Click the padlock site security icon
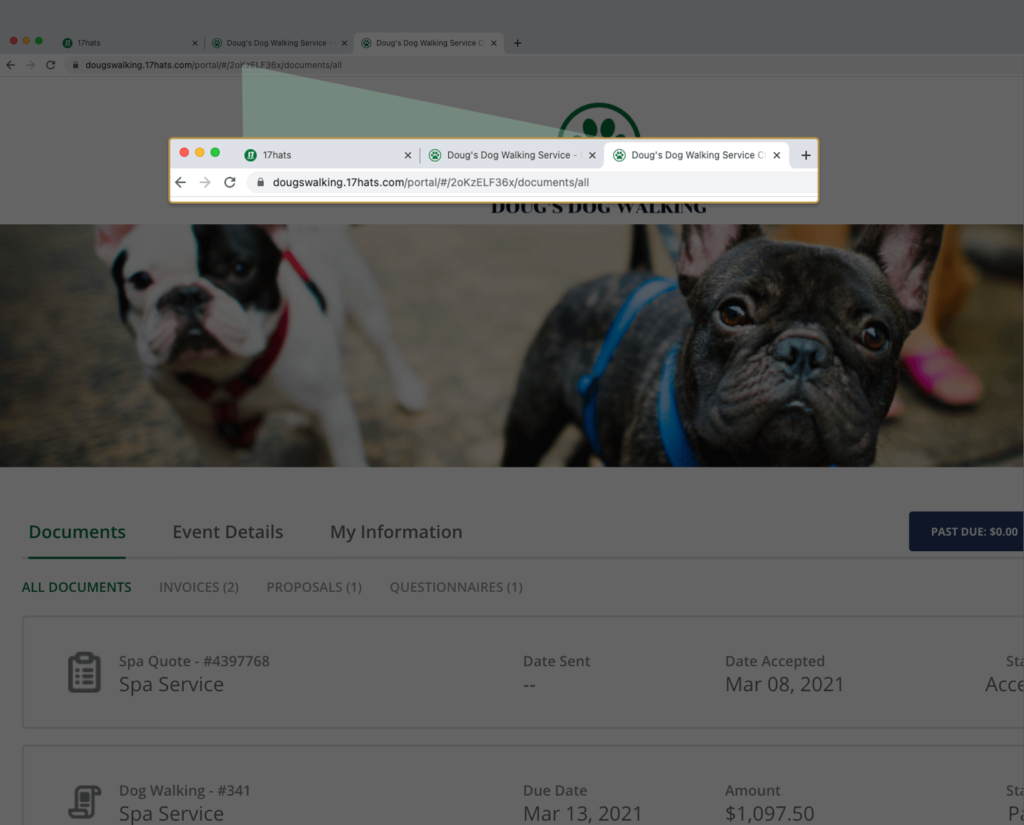Screen dimensions: 1024x825 [260, 183]
